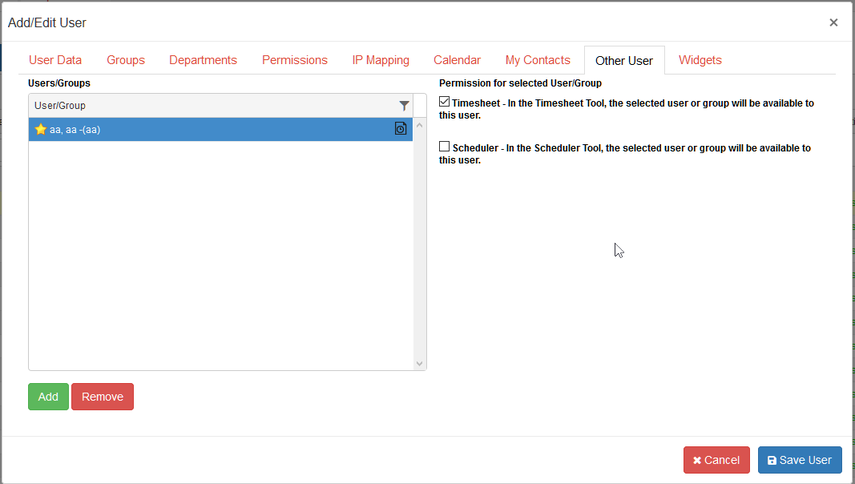Uncheck the Timesheet permission checkbox
The width and height of the screenshot is (855, 484).
[444, 102]
